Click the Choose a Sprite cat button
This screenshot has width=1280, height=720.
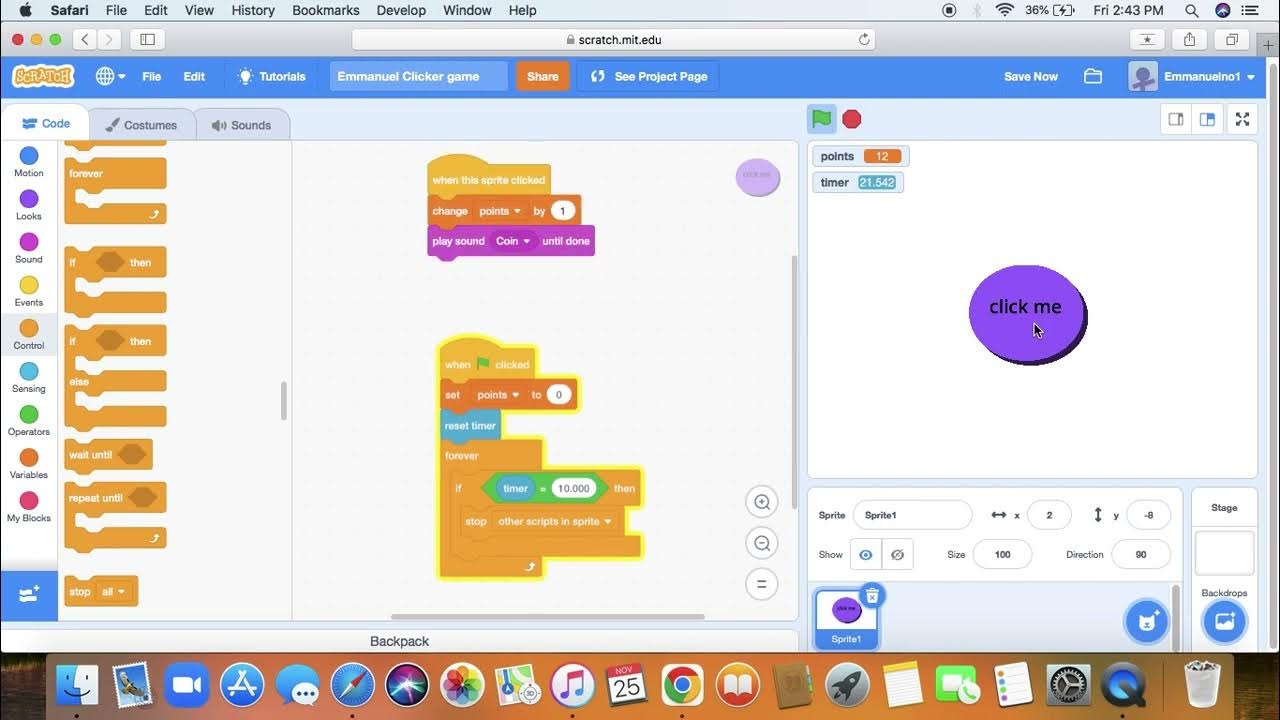pyautogui.click(x=1146, y=621)
